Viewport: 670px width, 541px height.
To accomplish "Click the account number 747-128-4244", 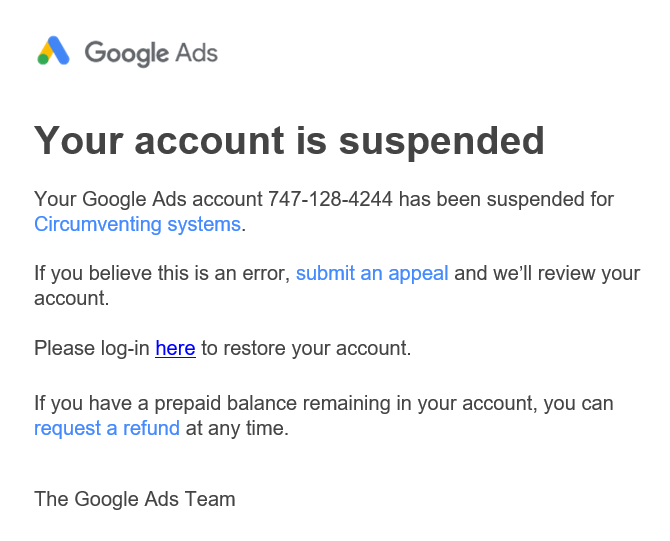I will [330, 199].
